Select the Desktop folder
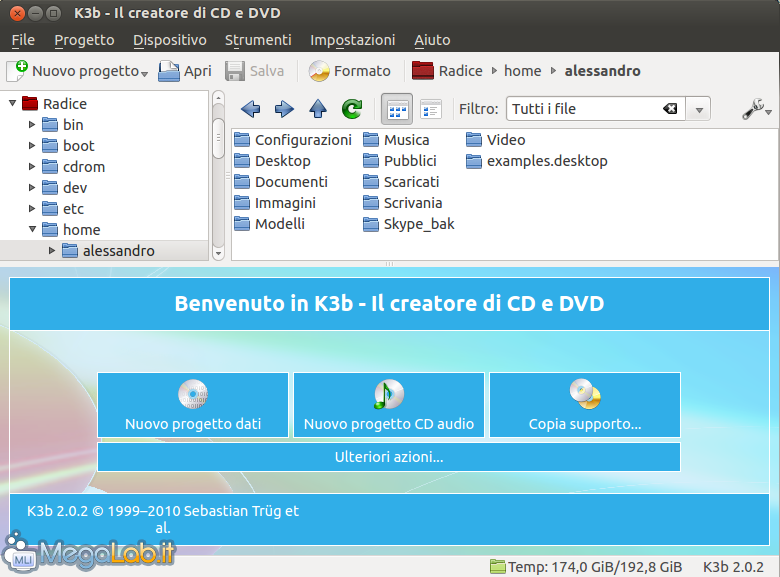This screenshot has width=780, height=577. (272, 161)
